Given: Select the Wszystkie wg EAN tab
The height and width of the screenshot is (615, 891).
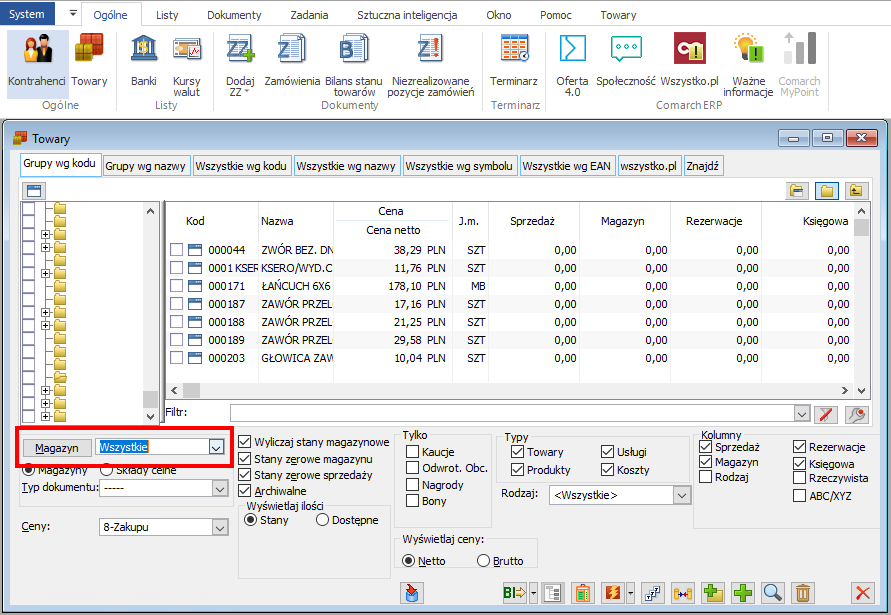Looking at the screenshot, I should pos(566,166).
